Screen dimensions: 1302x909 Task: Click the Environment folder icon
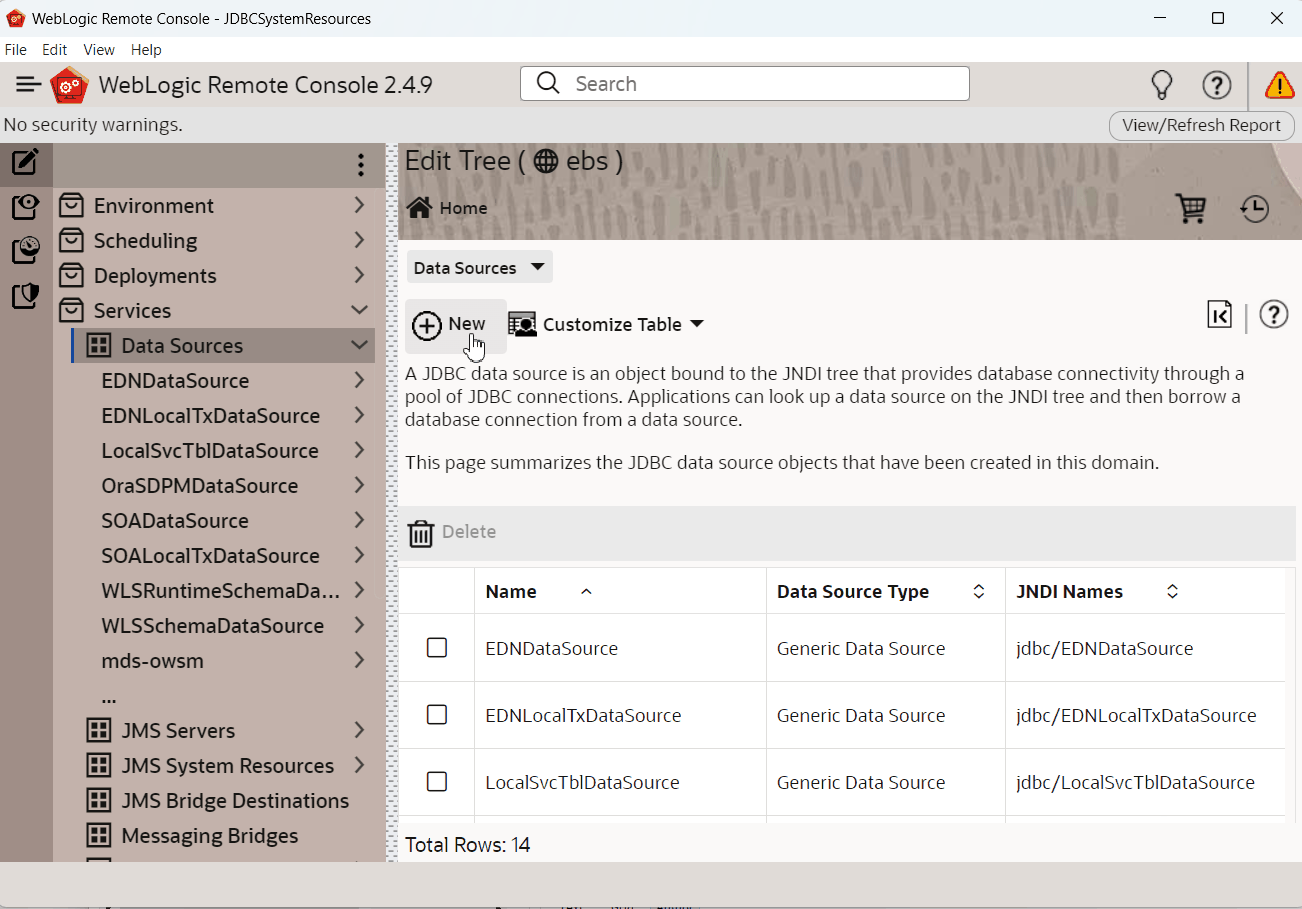(x=71, y=205)
